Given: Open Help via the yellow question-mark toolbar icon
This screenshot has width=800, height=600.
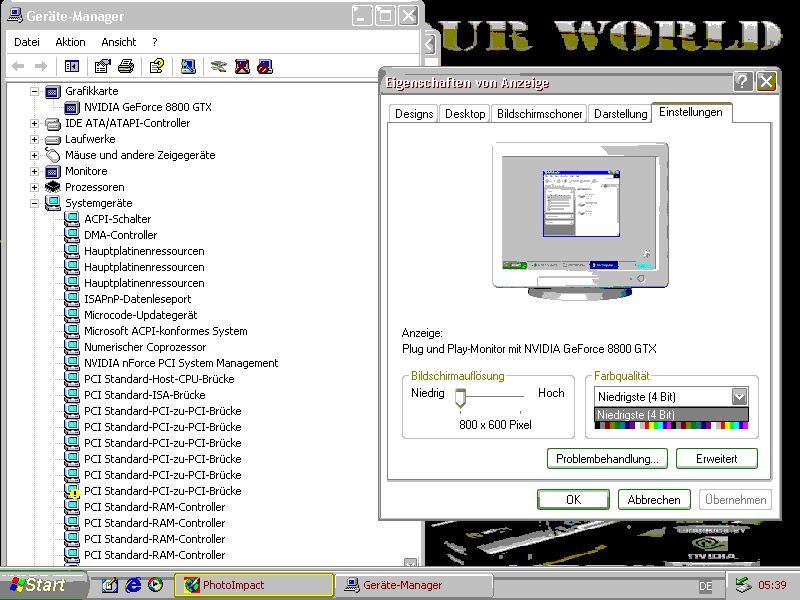Looking at the screenshot, I should point(157,66).
